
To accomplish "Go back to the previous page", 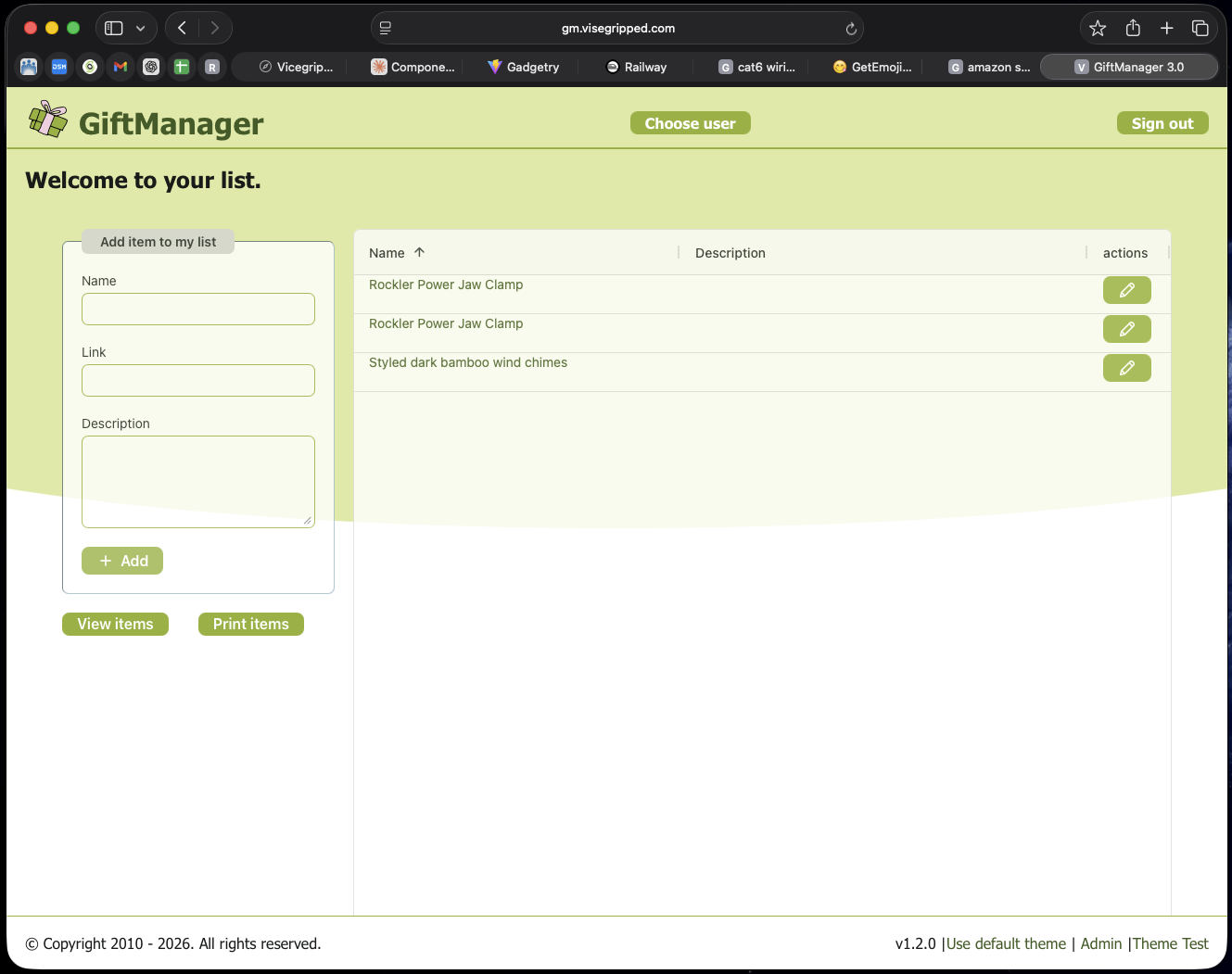I will click(x=183, y=28).
